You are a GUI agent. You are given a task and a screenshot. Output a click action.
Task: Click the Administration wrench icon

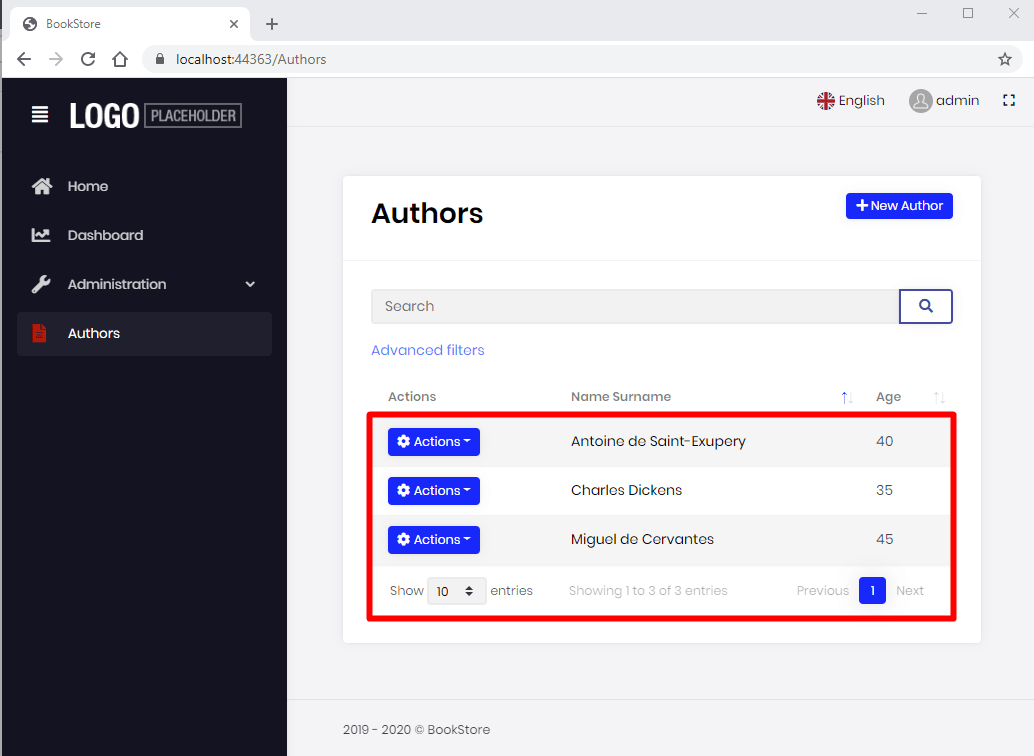[41, 284]
